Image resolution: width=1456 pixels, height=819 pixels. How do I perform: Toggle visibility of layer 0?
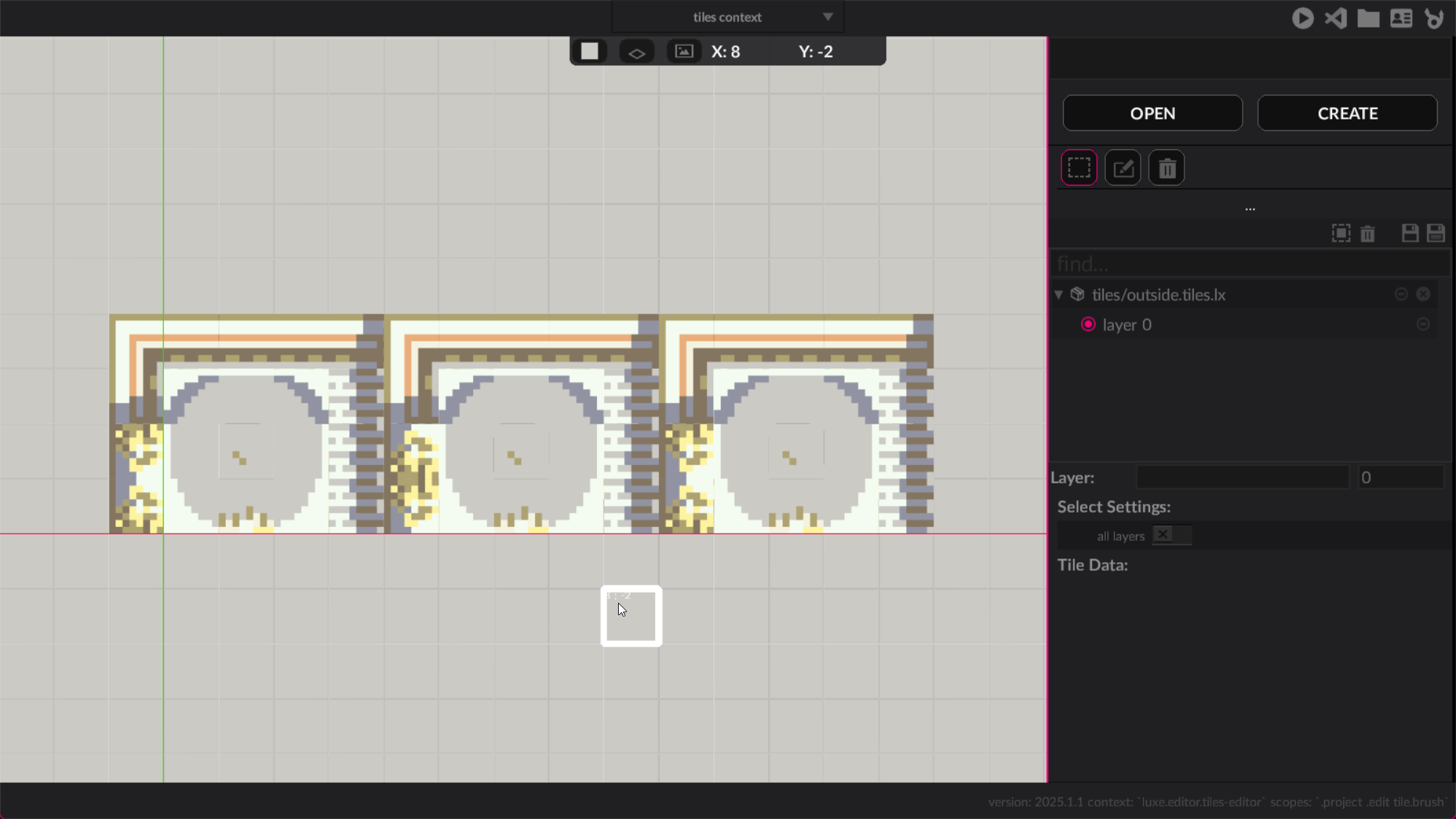[1423, 325]
